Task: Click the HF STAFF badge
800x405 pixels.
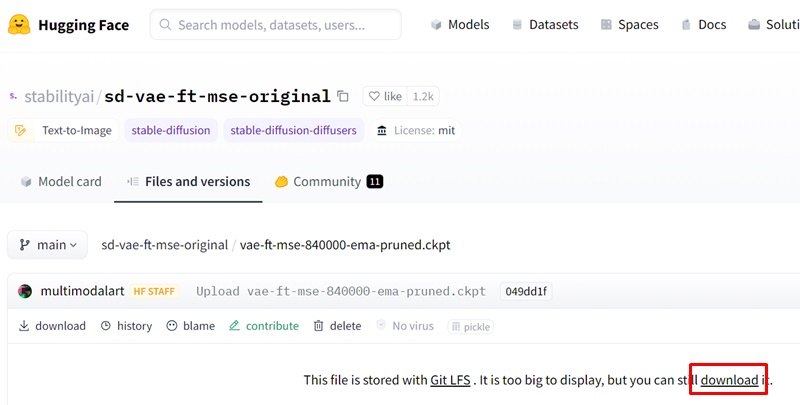Action: click(154, 291)
